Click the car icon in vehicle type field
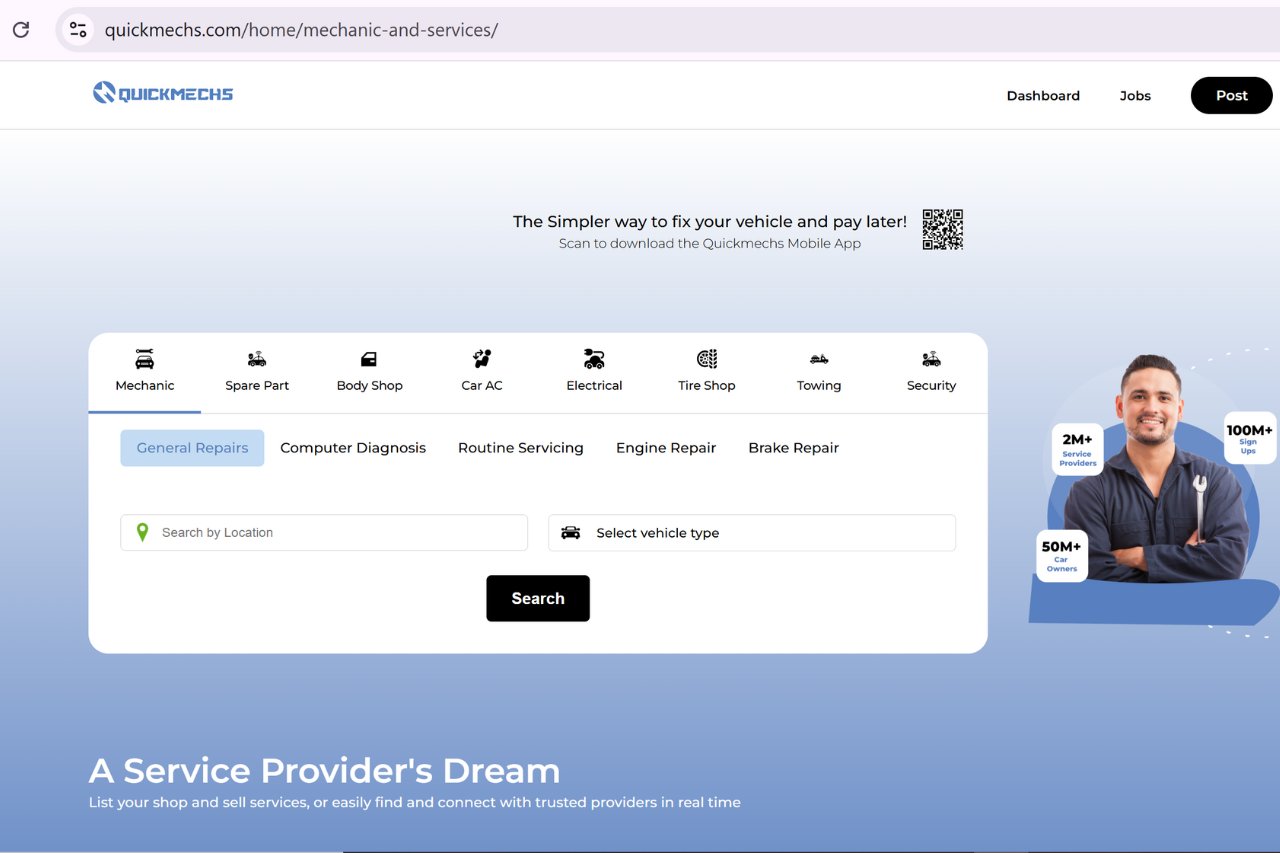Image resolution: width=1280 pixels, height=853 pixels. [570, 533]
